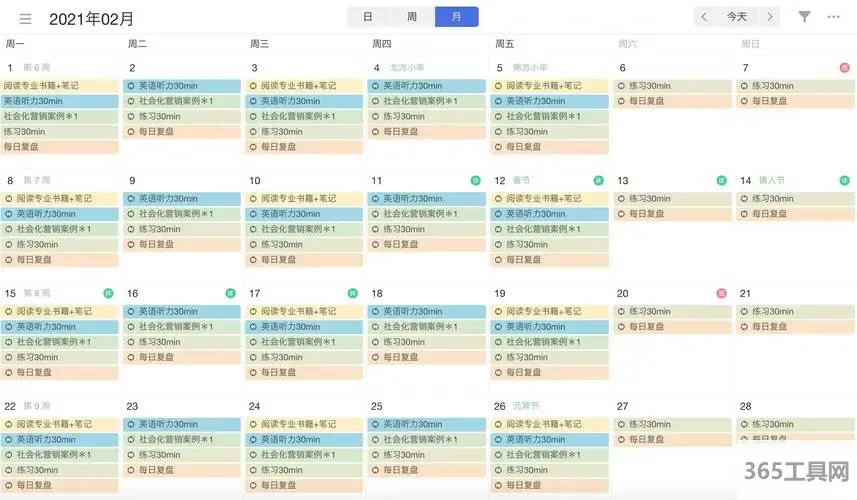857x500 pixels.
Task: Click the green holiday badge on February 17
Action: (352, 294)
